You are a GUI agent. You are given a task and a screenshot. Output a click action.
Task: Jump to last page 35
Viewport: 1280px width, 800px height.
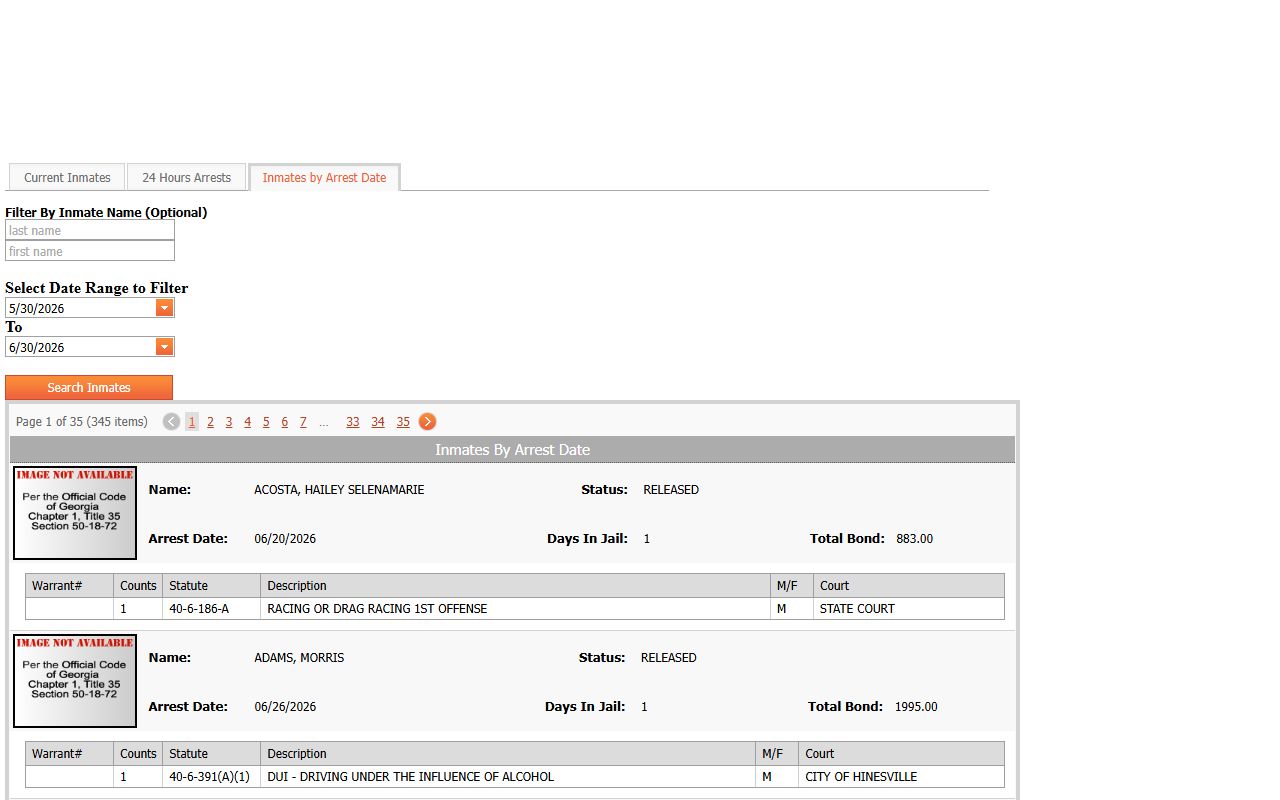click(403, 422)
